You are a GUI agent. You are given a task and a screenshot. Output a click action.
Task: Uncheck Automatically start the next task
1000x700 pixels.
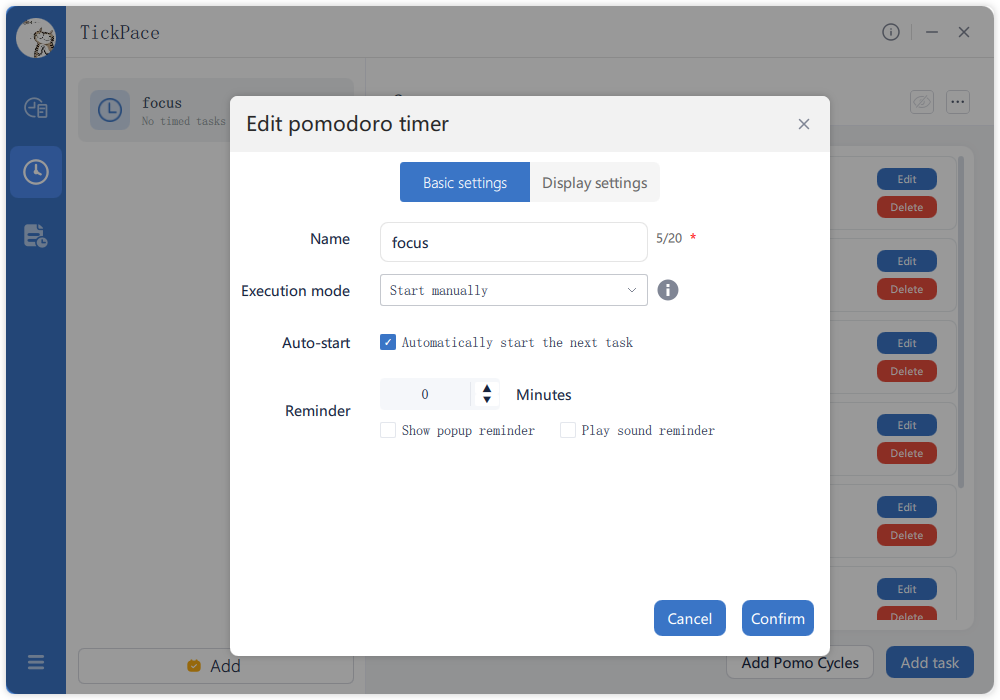(388, 342)
